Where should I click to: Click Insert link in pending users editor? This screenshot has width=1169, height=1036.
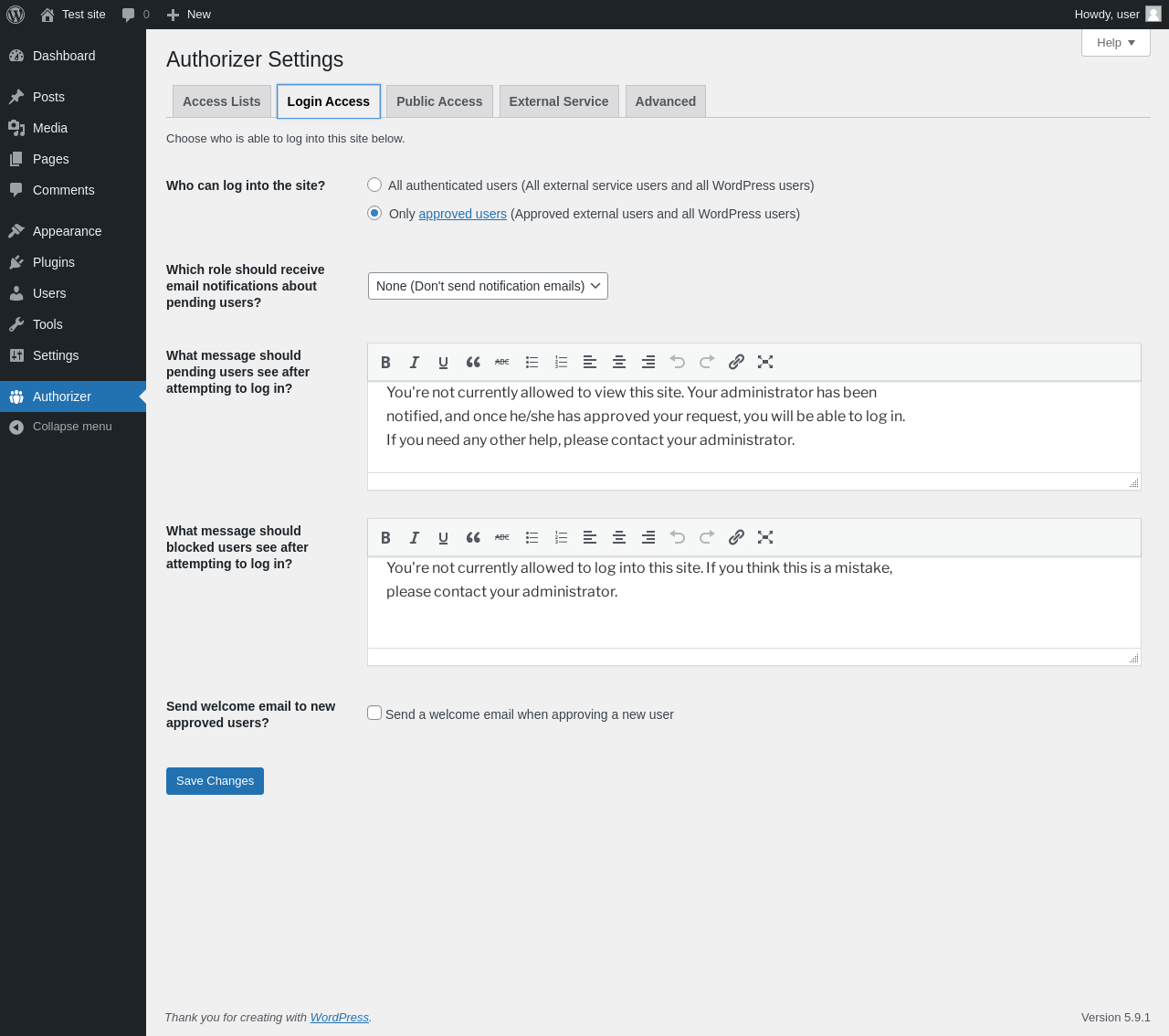point(736,363)
